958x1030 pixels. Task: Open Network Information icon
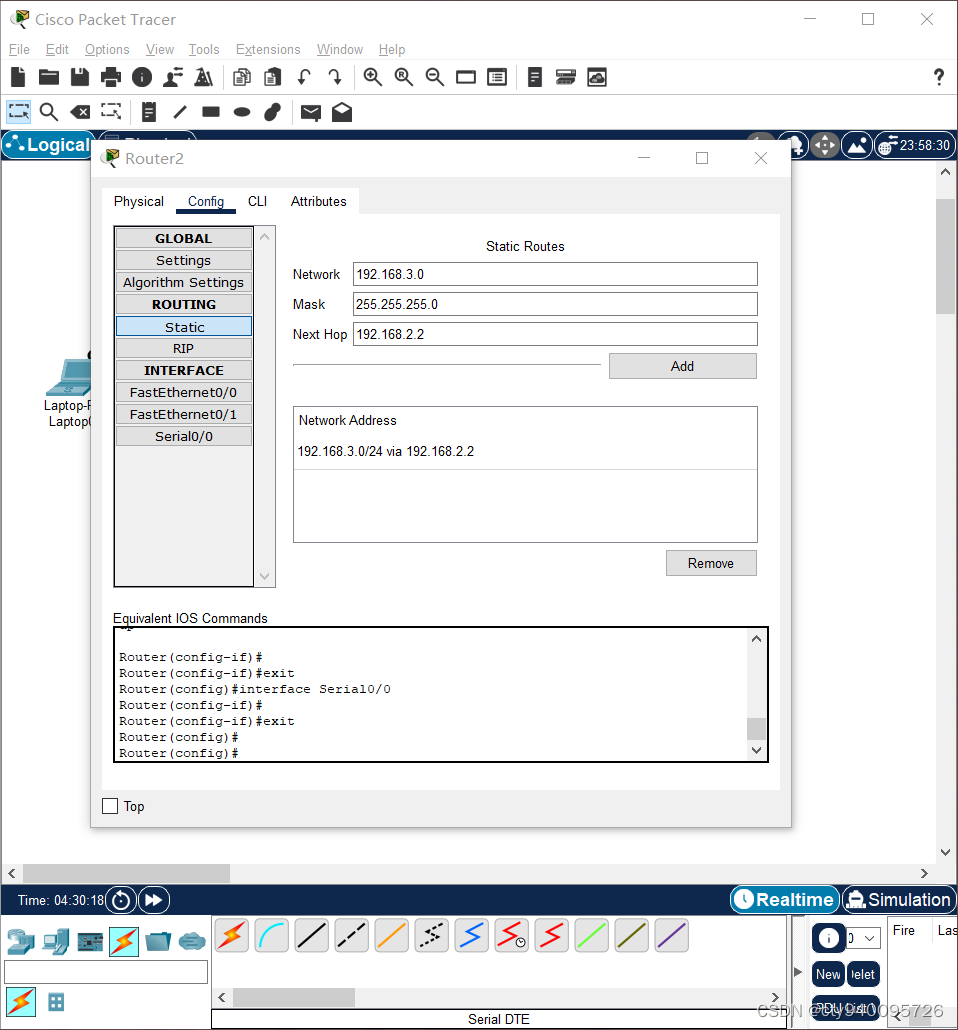(142, 78)
